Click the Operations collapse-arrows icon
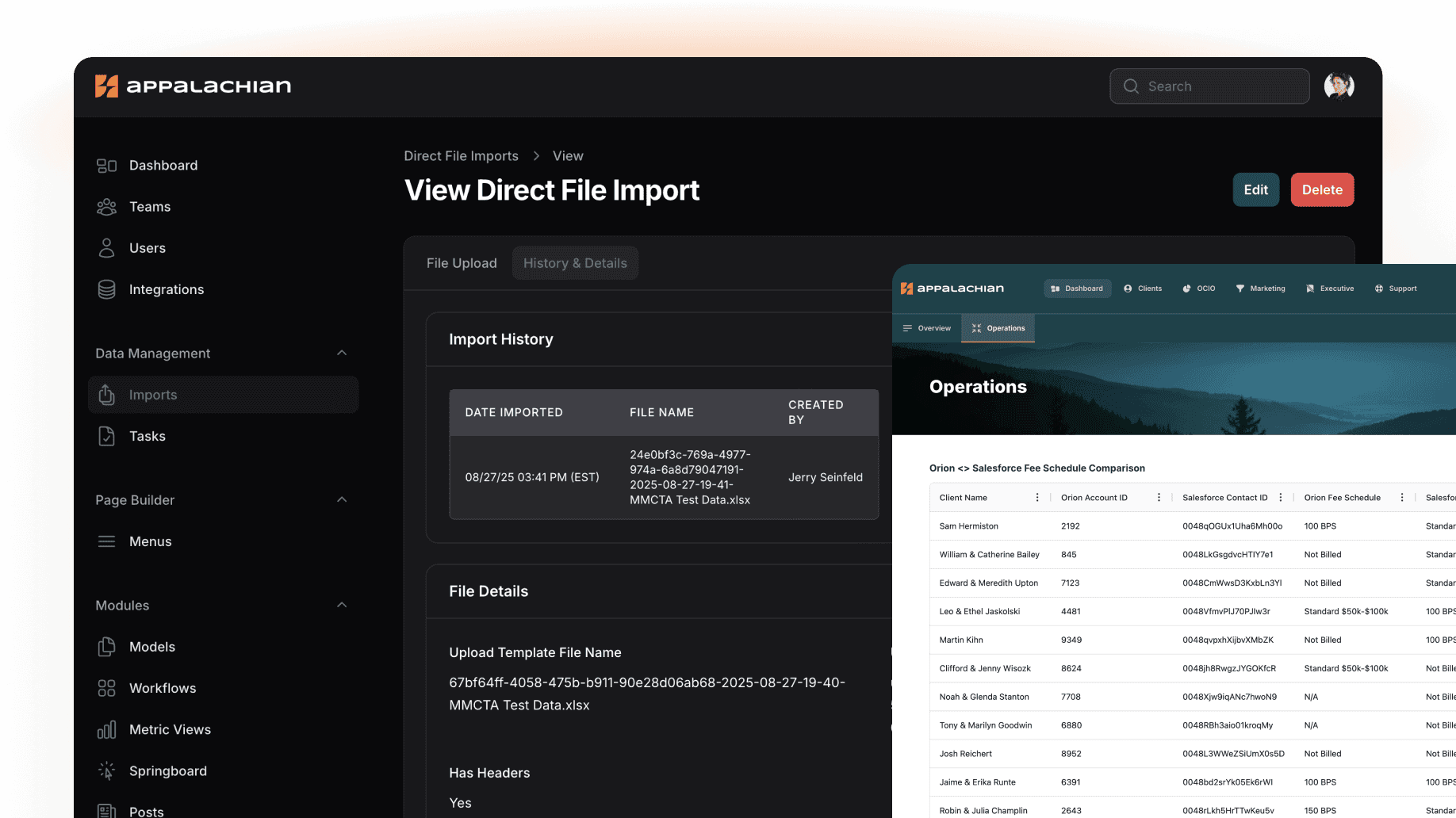The image size is (1456, 818). coord(976,328)
